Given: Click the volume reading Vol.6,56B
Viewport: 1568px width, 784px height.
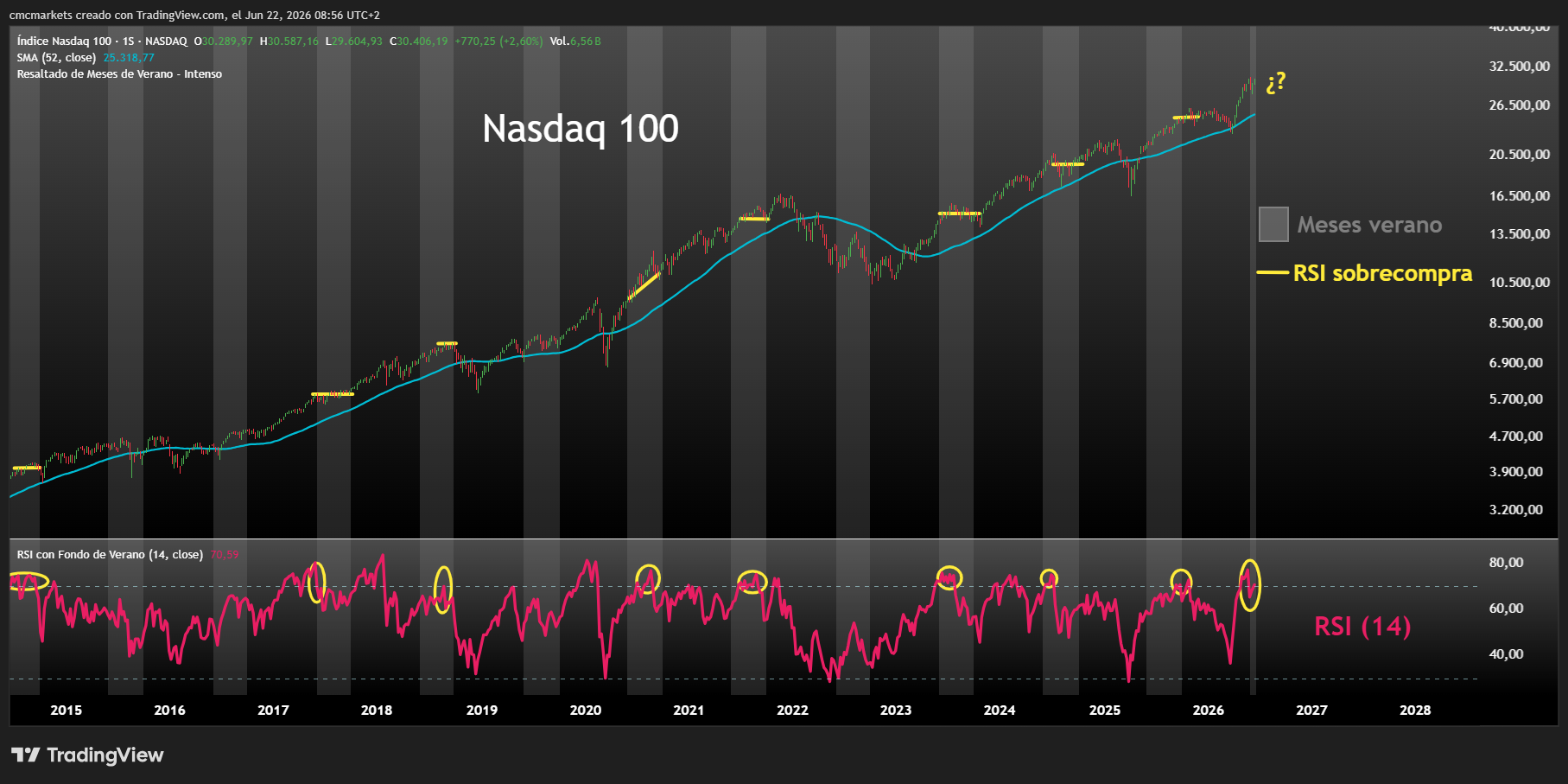Looking at the screenshot, I should (x=575, y=41).
